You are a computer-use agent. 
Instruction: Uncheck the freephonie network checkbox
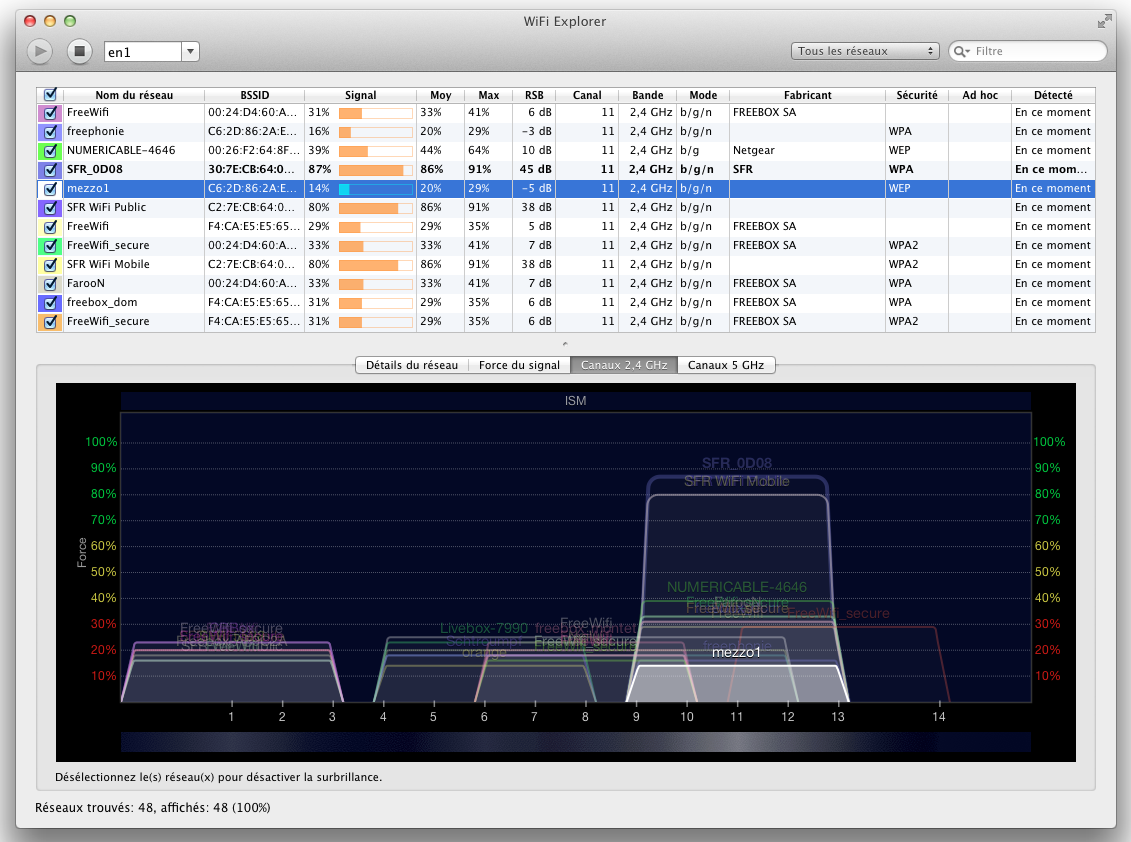[x=50, y=132]
